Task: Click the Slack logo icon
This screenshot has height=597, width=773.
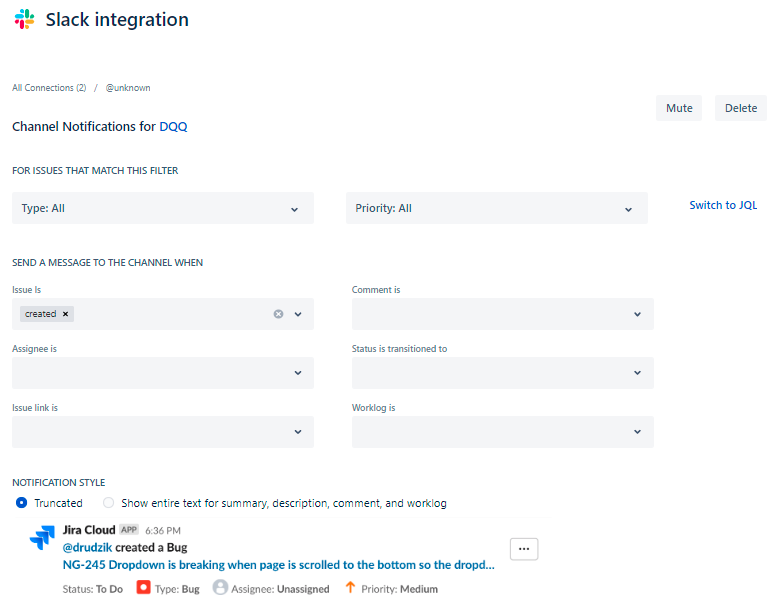Action: point(24,19)
